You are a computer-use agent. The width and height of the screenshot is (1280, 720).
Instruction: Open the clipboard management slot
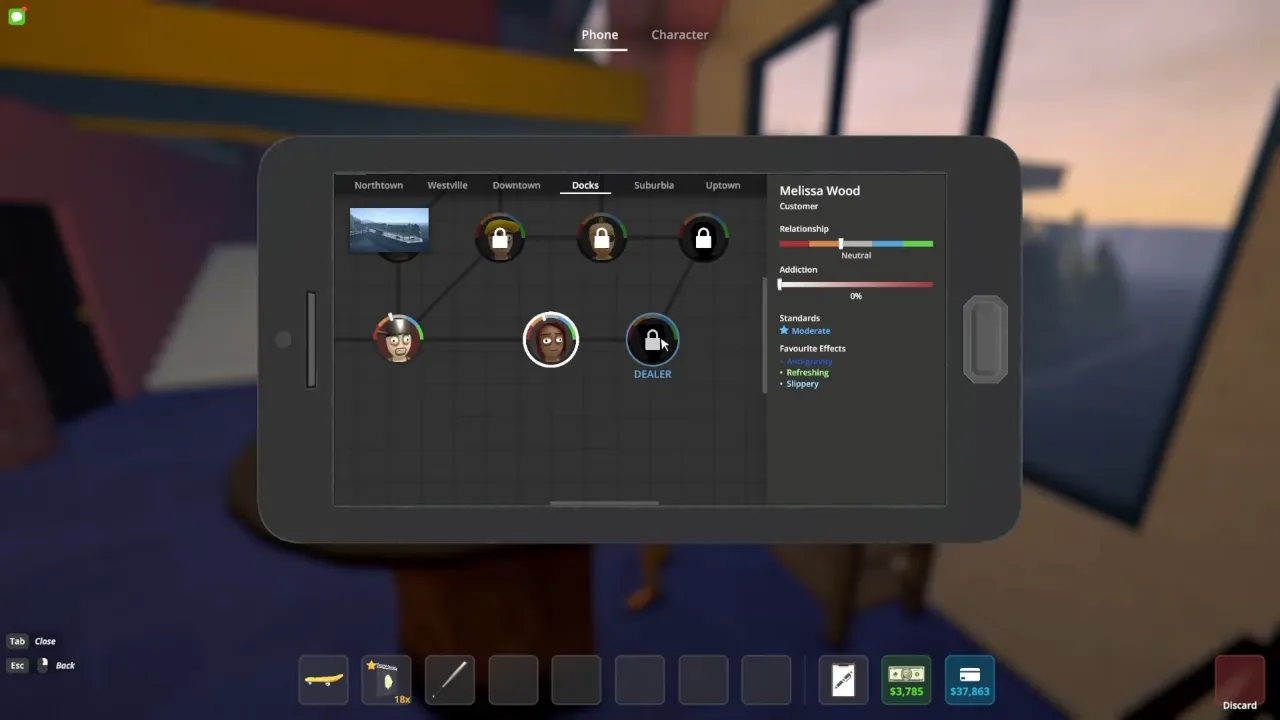(x=843, y=680)
